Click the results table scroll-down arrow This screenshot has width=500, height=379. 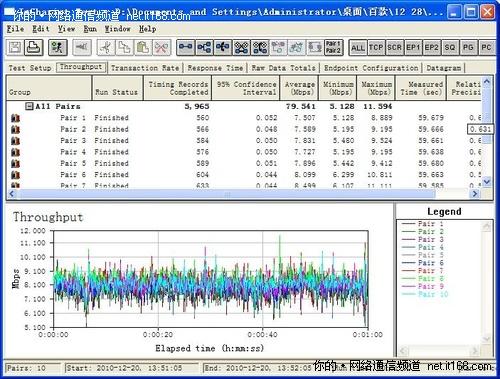click(x=487, y=182)
